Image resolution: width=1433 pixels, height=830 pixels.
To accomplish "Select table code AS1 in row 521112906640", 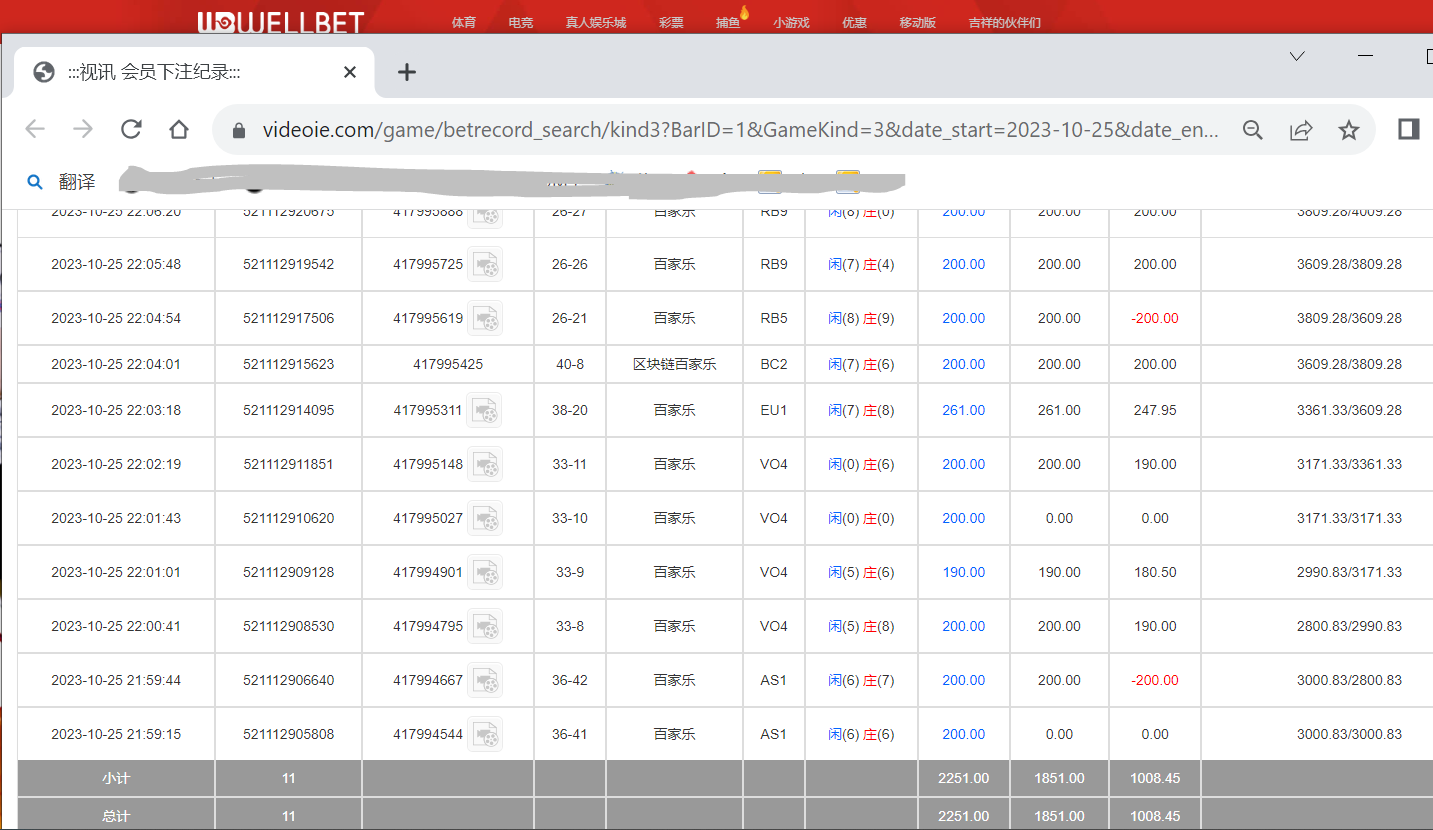I will pyautogui.click(x=774, y=680).
